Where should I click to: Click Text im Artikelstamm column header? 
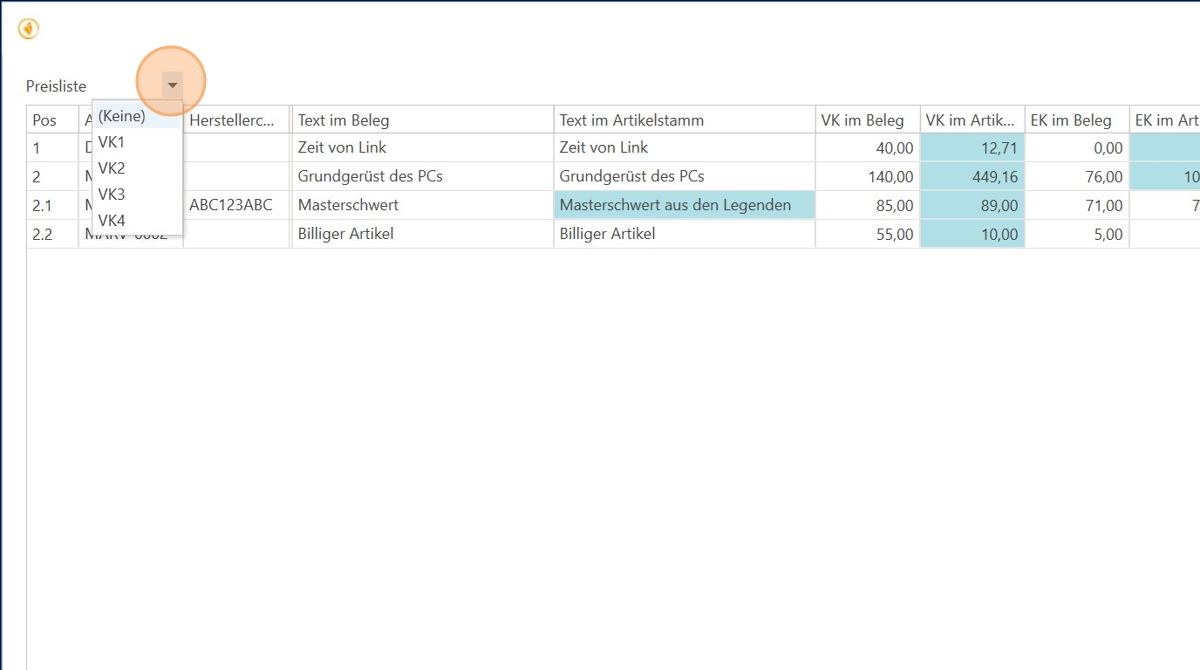684,120
